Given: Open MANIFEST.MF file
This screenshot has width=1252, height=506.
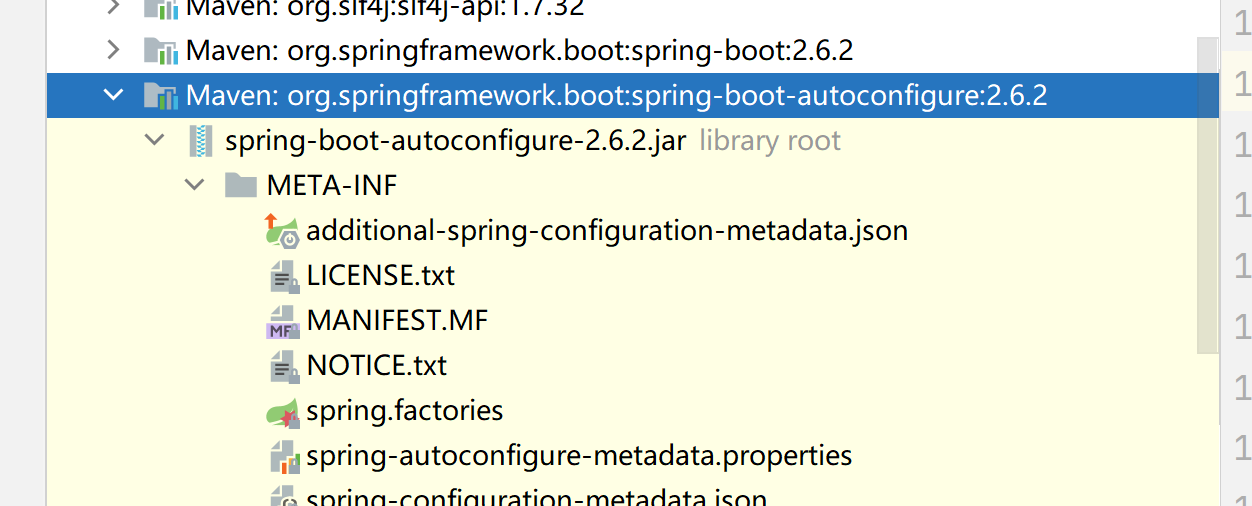Looking at the screenshot, I should (397, 320).
